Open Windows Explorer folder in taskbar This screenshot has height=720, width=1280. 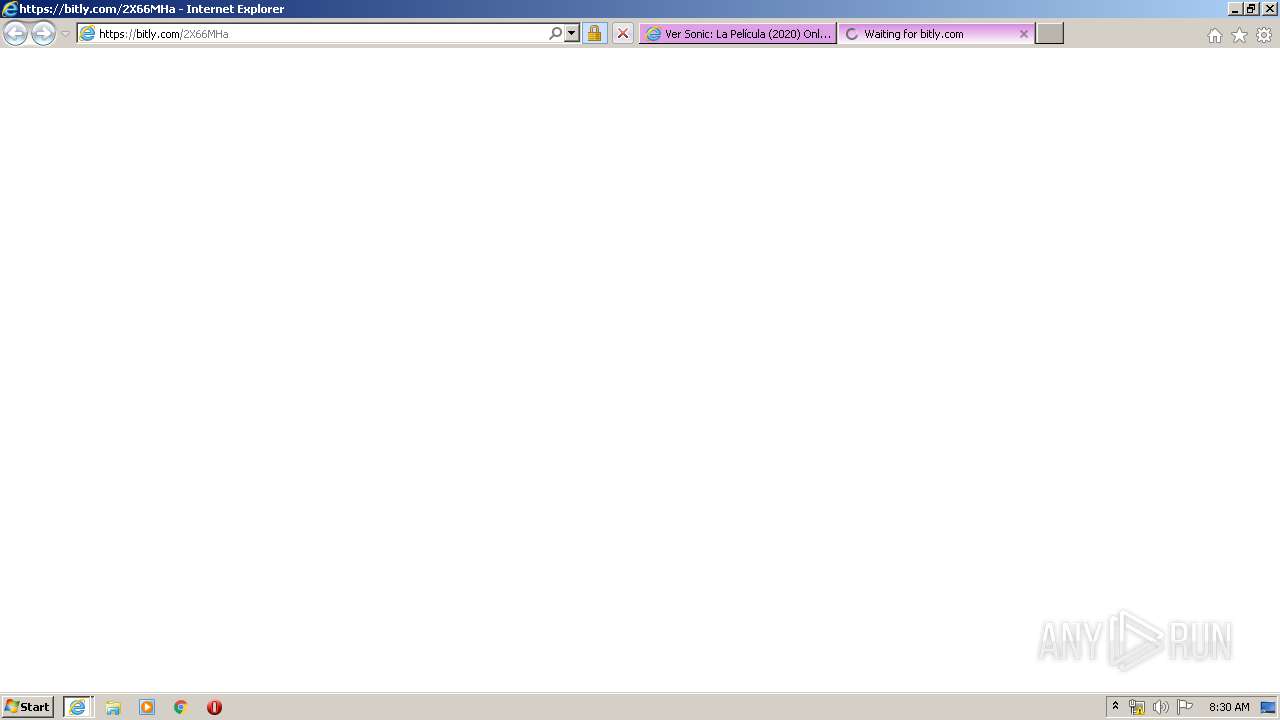point(113,707)
